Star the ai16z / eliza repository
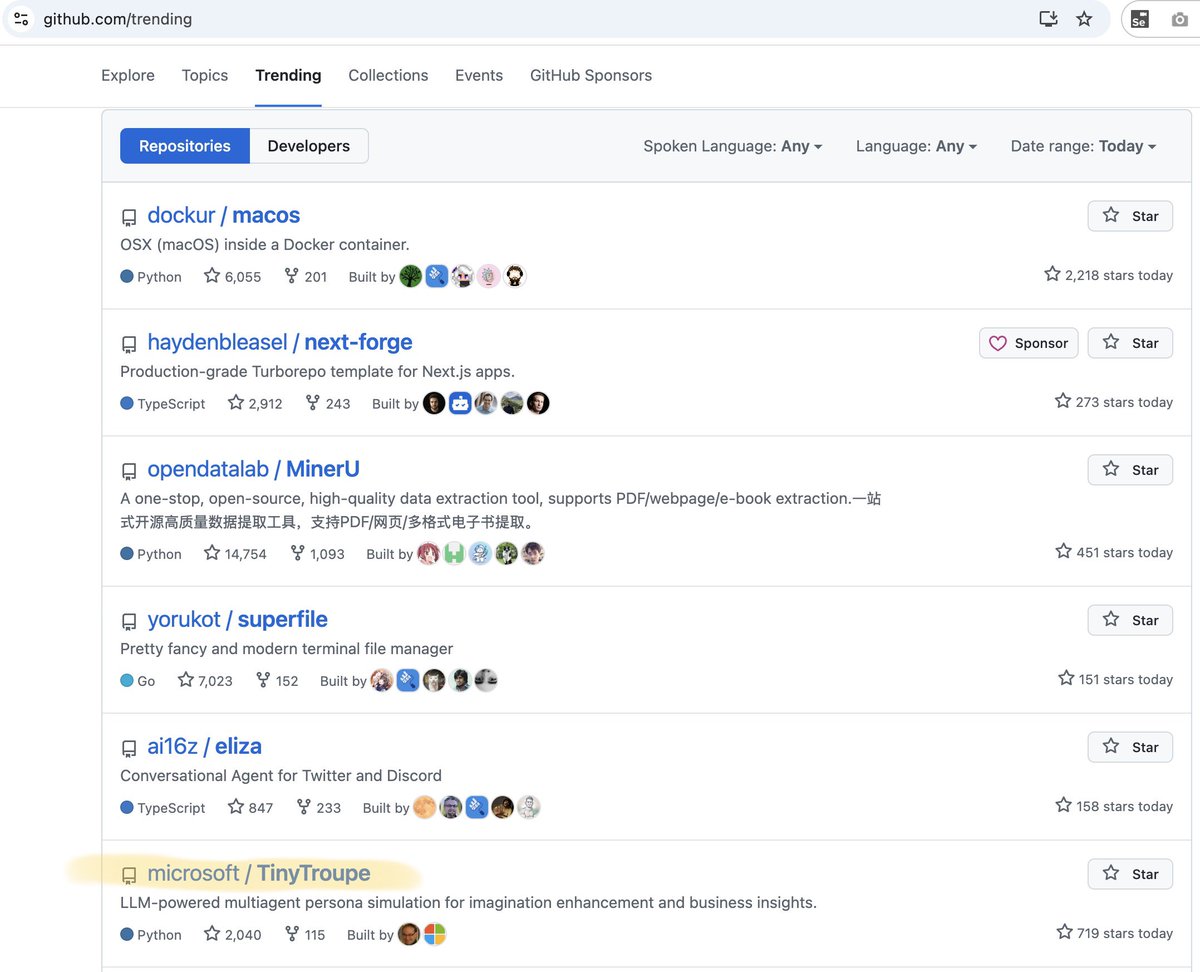Screen dimensions: 1200x972 tap(1130, 747)
